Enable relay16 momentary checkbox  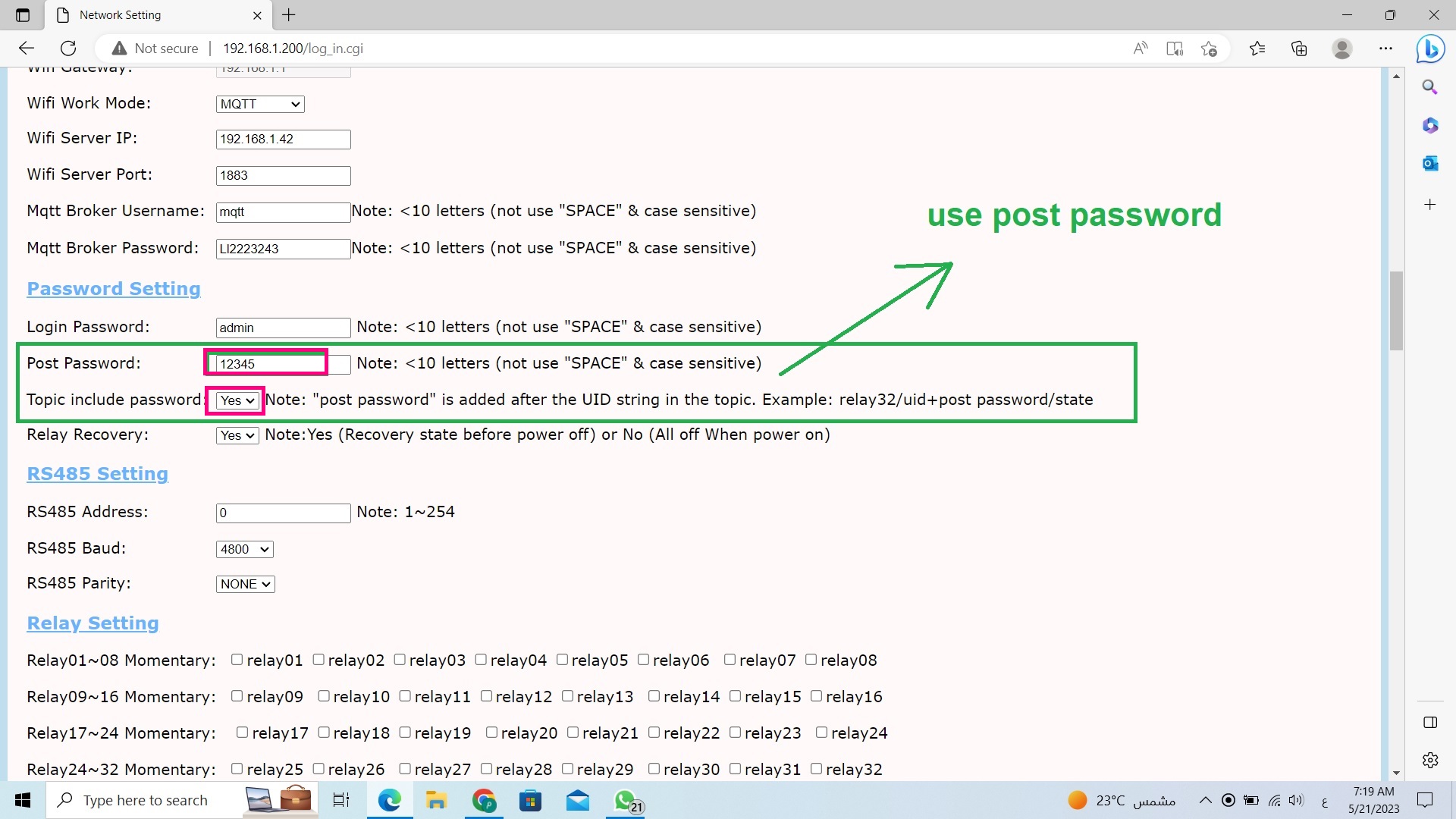tap(816, 696)
